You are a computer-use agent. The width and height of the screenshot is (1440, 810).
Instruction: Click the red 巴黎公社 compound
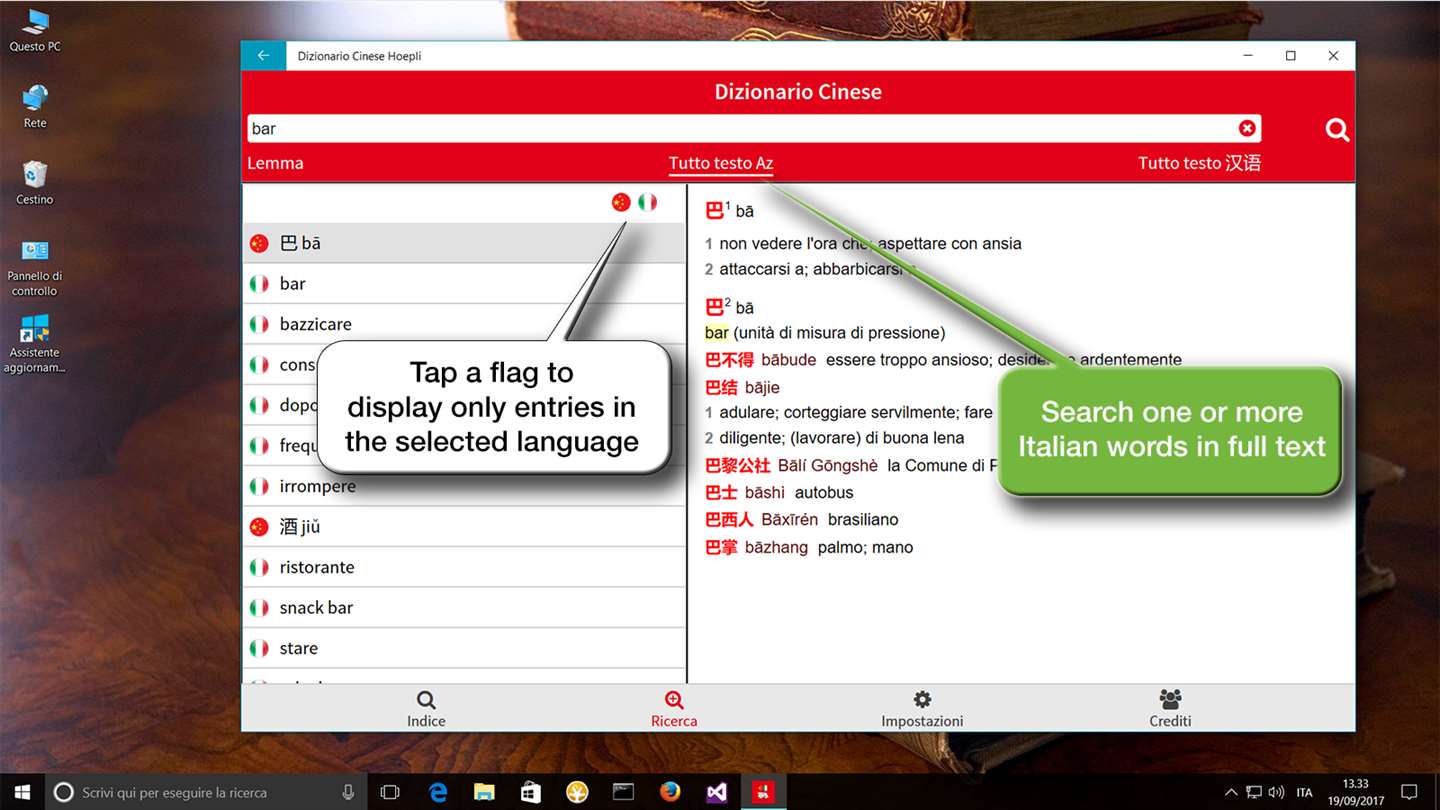(x=738, y=465)
